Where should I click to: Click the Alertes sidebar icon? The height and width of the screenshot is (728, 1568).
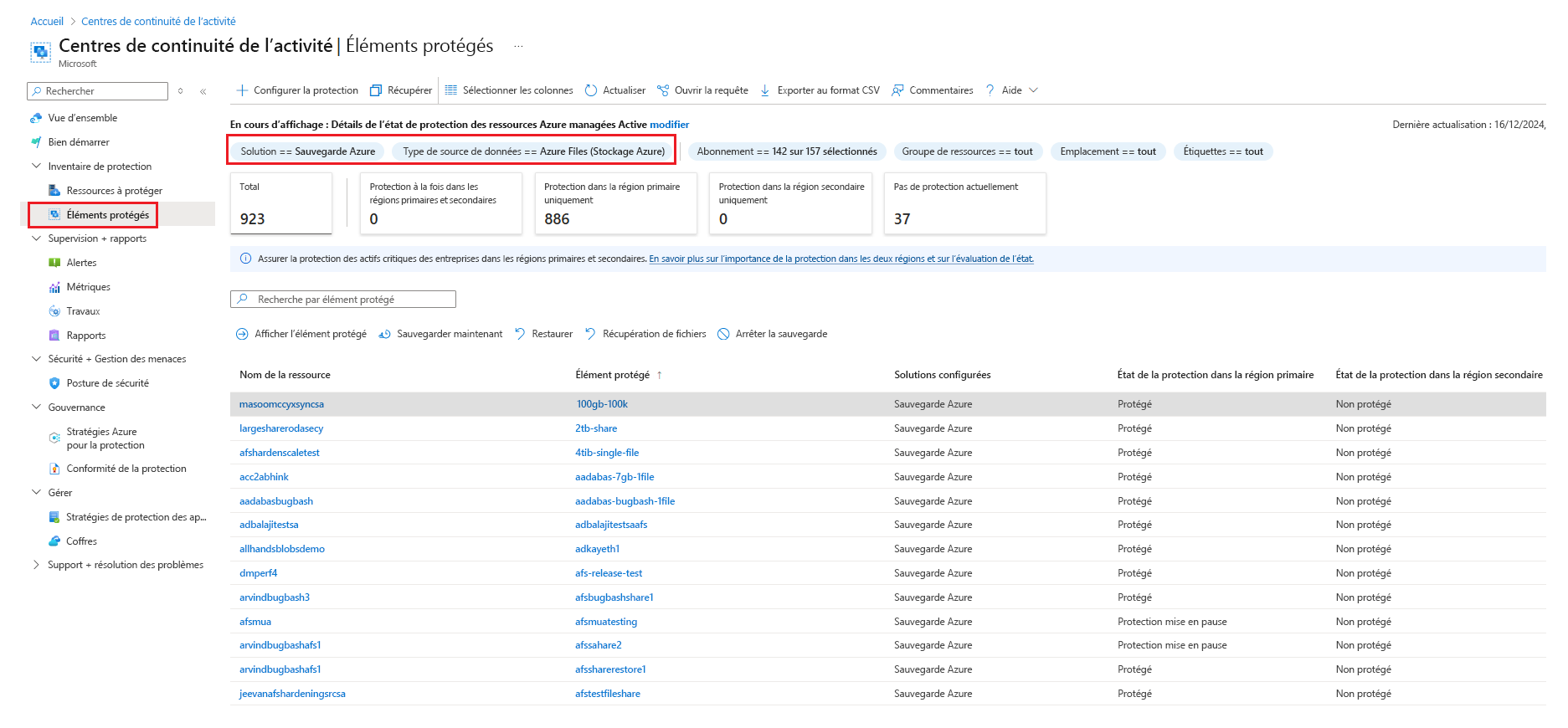point(54,263)
